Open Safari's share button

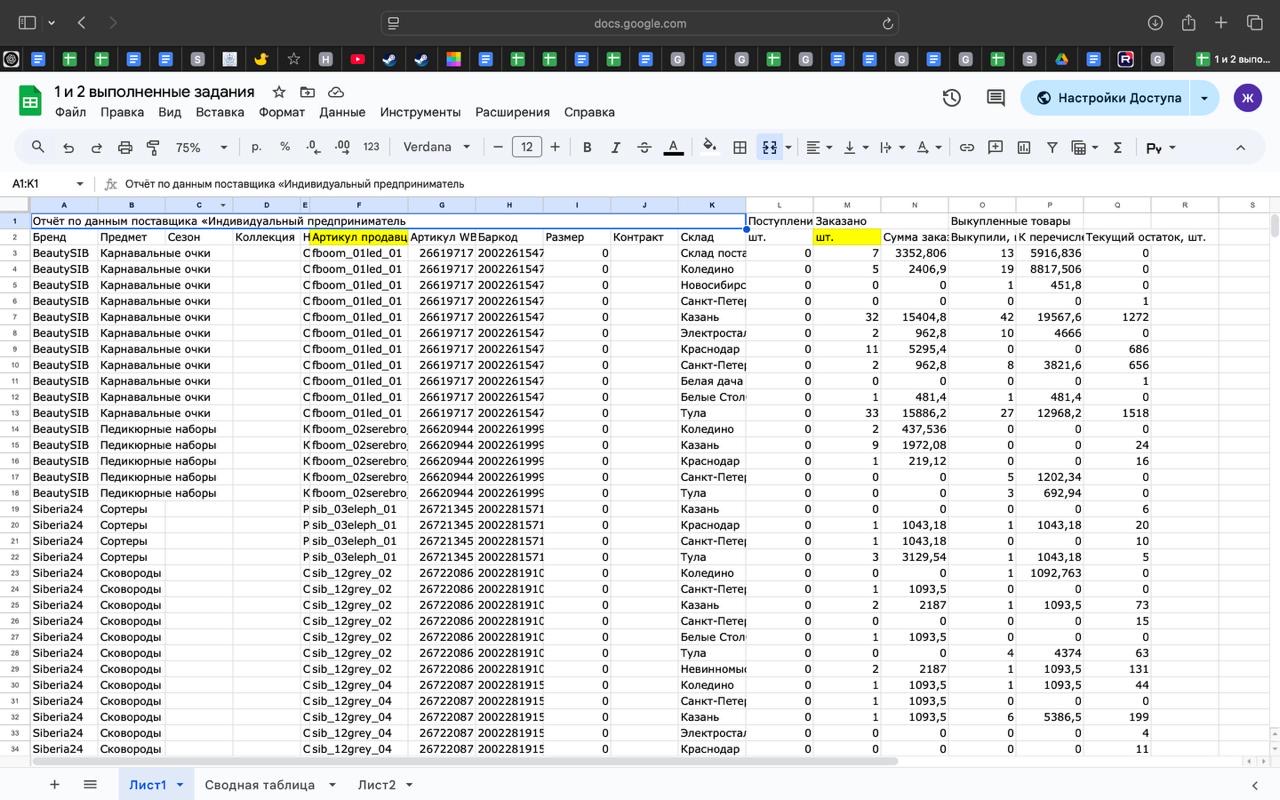tap(1188, 23)
